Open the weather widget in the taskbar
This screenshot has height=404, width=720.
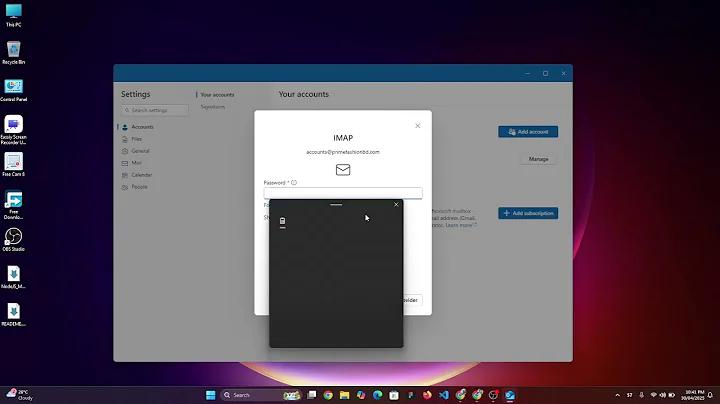click(19, 395)
